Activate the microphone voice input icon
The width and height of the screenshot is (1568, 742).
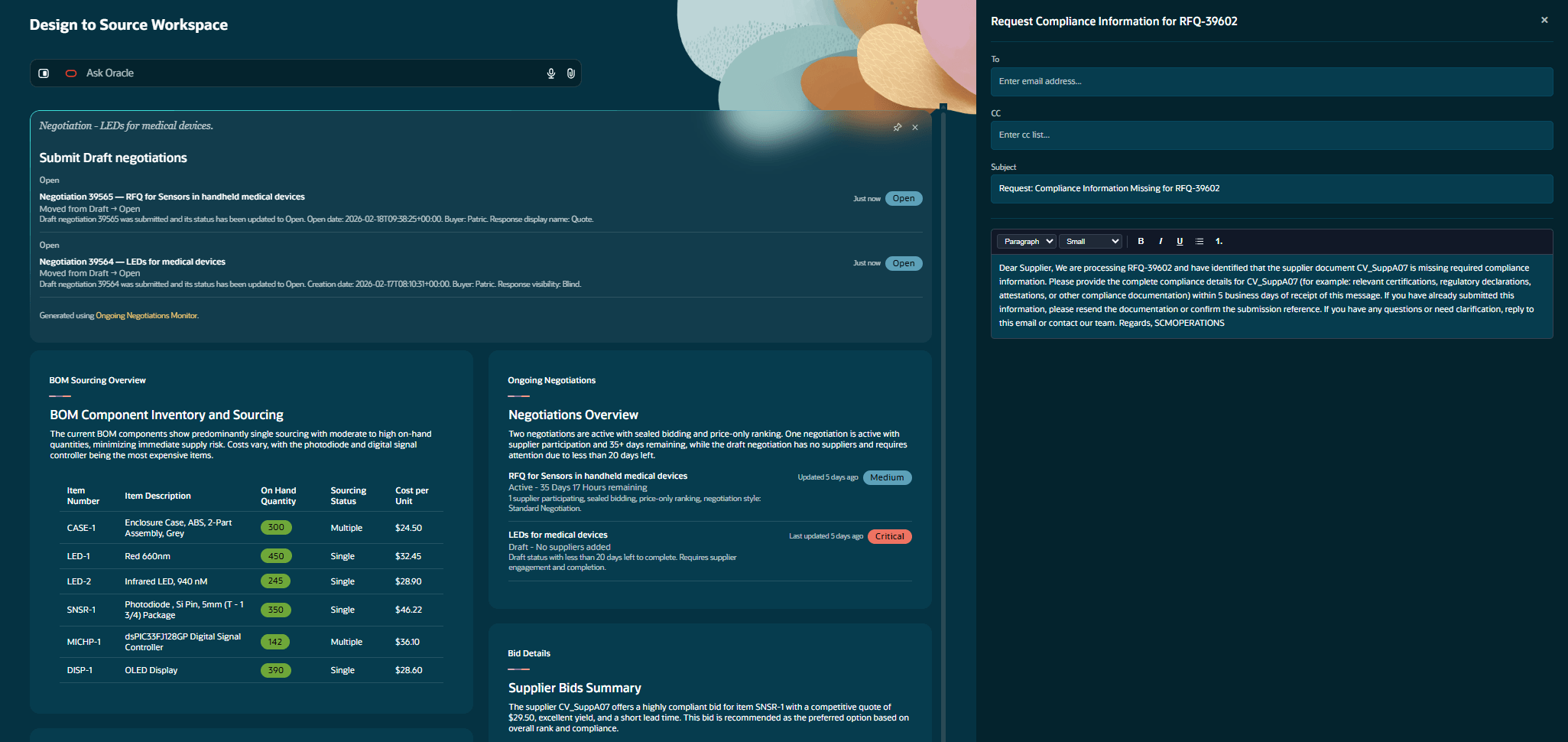tap(551, 73)
